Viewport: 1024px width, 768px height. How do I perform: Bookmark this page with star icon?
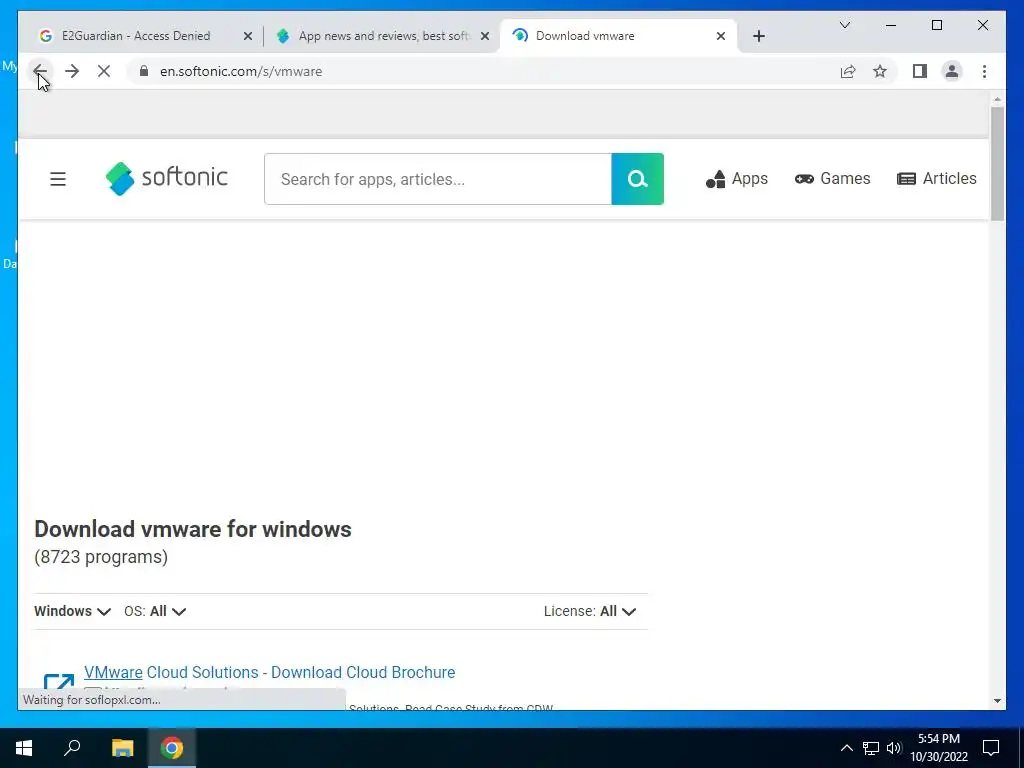coord(880,71)
